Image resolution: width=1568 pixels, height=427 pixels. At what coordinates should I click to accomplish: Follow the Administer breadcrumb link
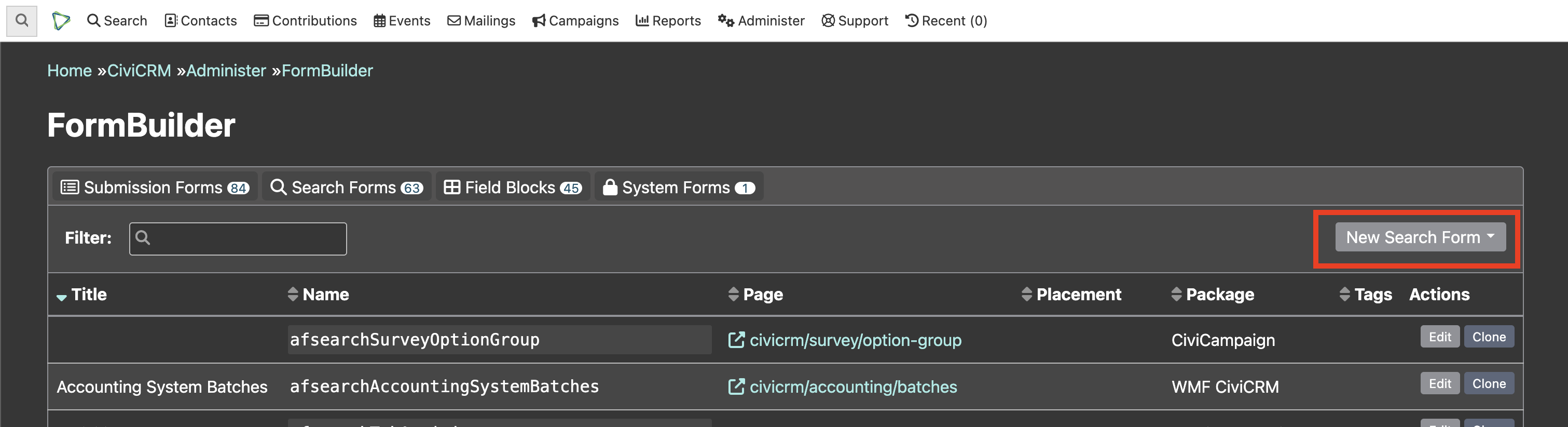click(226, 71)
